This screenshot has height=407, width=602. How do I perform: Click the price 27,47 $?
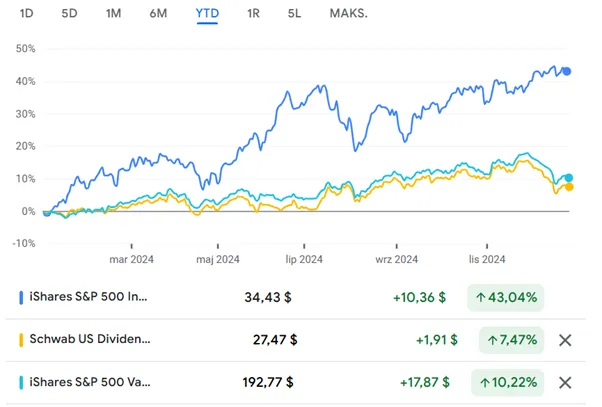[275, 340]
